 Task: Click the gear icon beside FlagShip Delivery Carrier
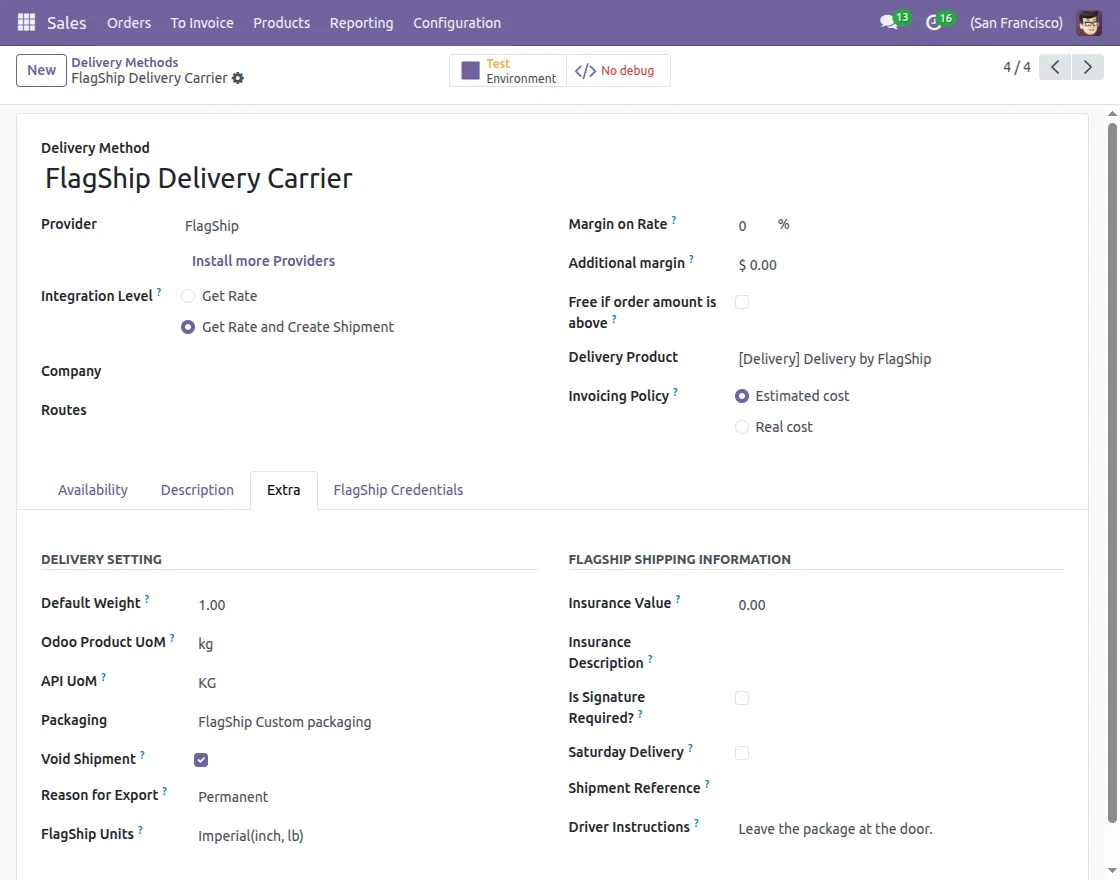tap(237, 78)
